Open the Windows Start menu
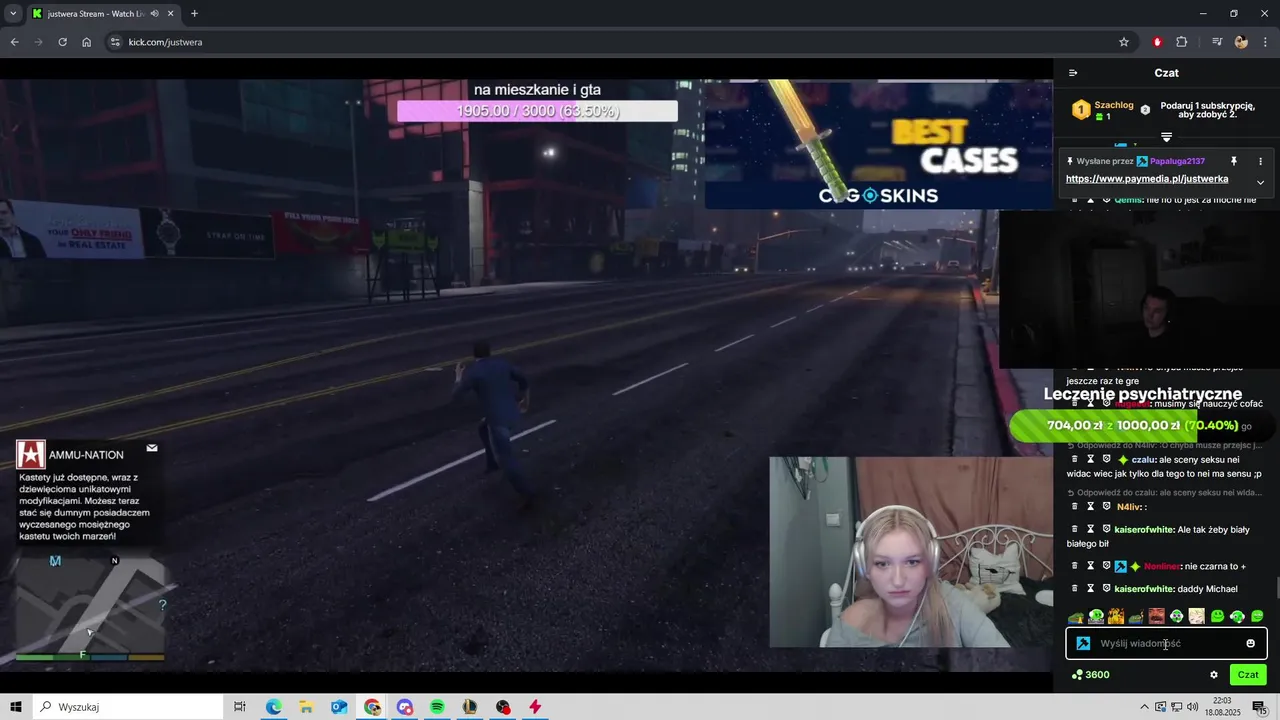The image size is (1280, 720). click(16, 707)
